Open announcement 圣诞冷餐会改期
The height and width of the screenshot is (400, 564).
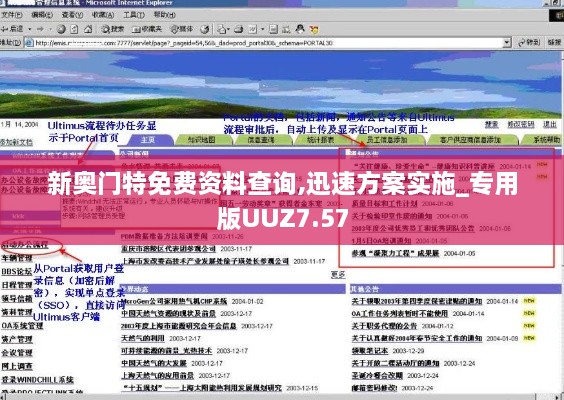pos(377,376)
